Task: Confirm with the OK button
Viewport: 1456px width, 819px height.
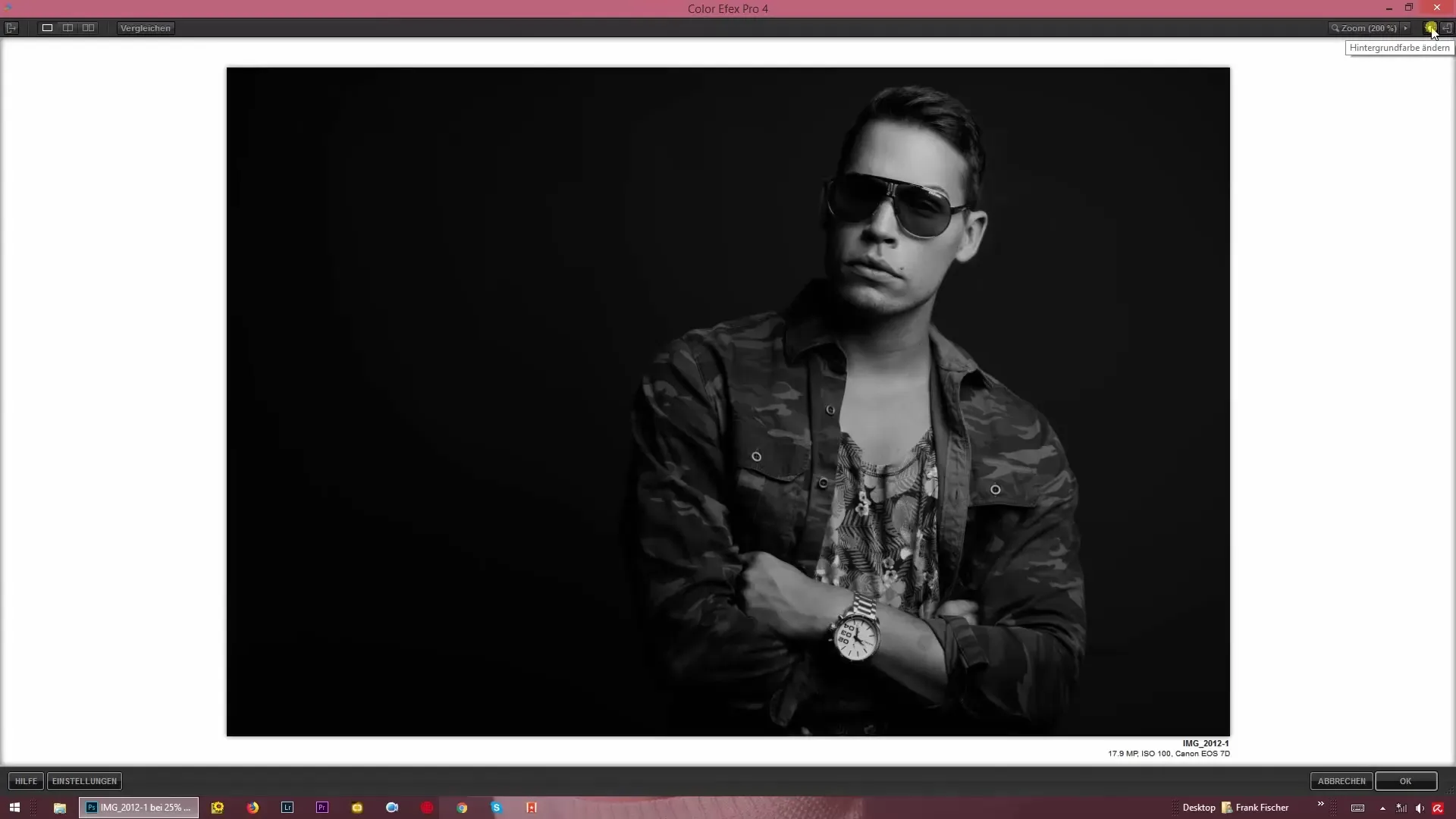Action: [x=1406, y=781]
